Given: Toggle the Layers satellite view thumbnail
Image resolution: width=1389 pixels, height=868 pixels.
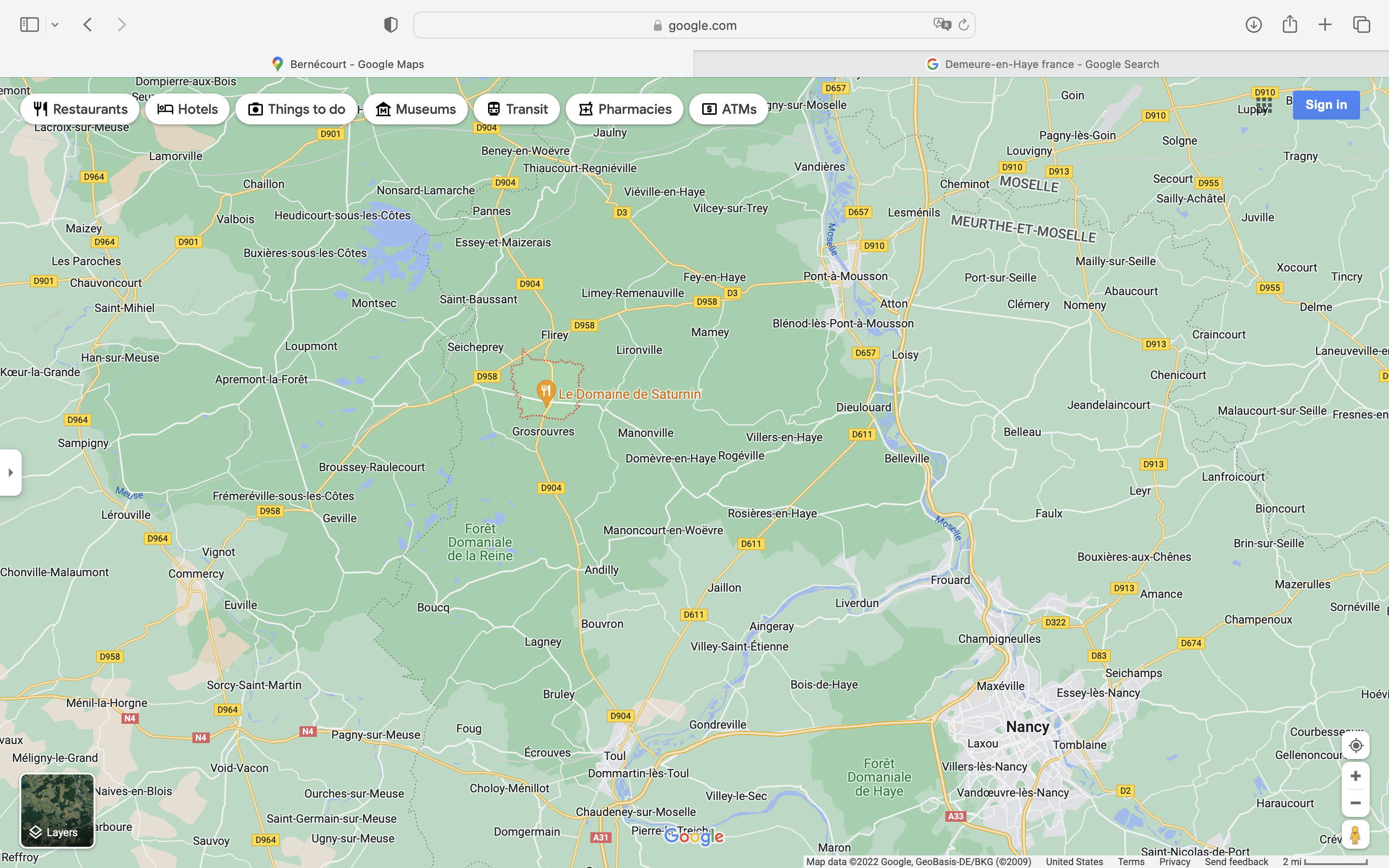Looking at the screenshot, I should [x=57, y=810].
